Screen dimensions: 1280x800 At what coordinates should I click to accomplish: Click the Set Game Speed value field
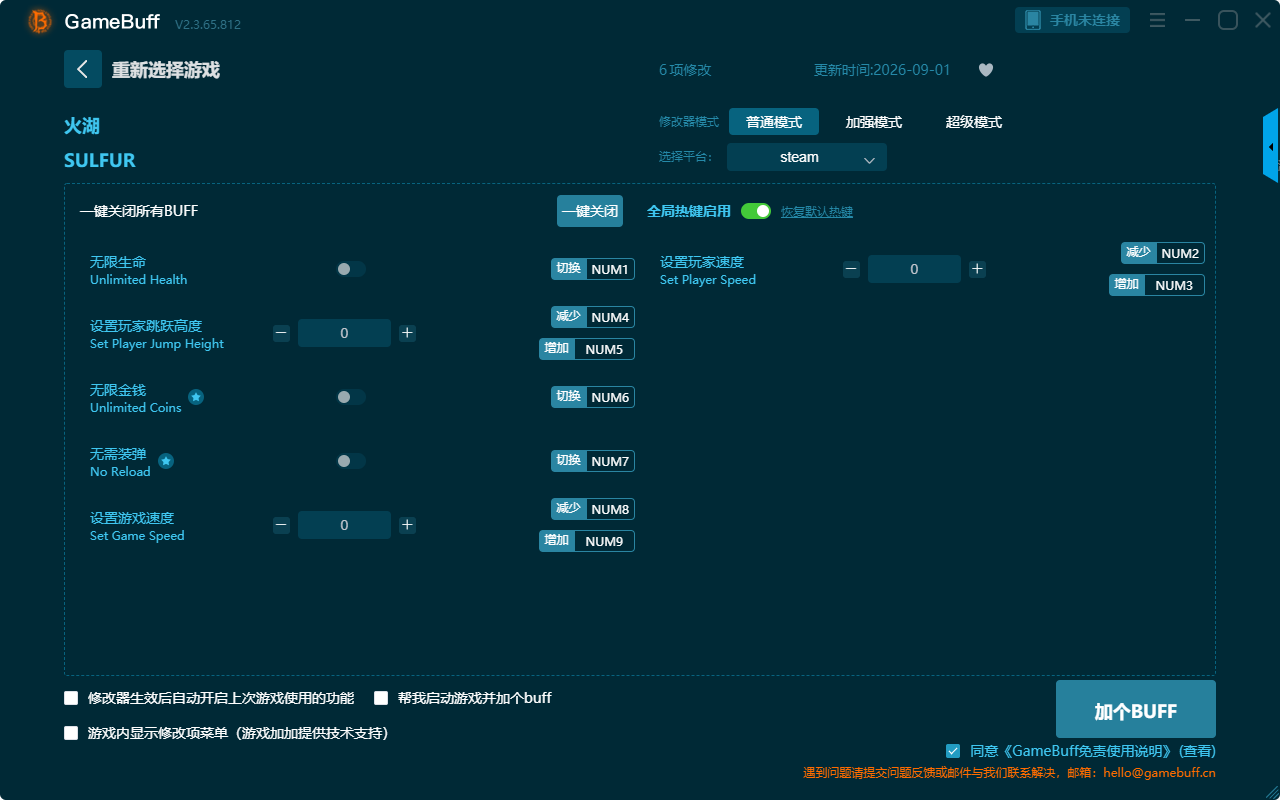coord(344,525)
